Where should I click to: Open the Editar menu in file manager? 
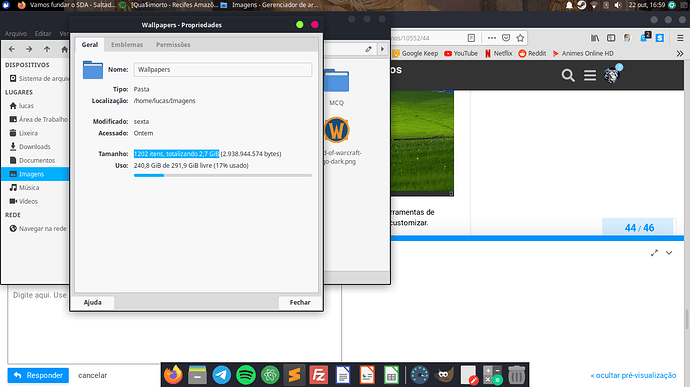pos(43,33)
